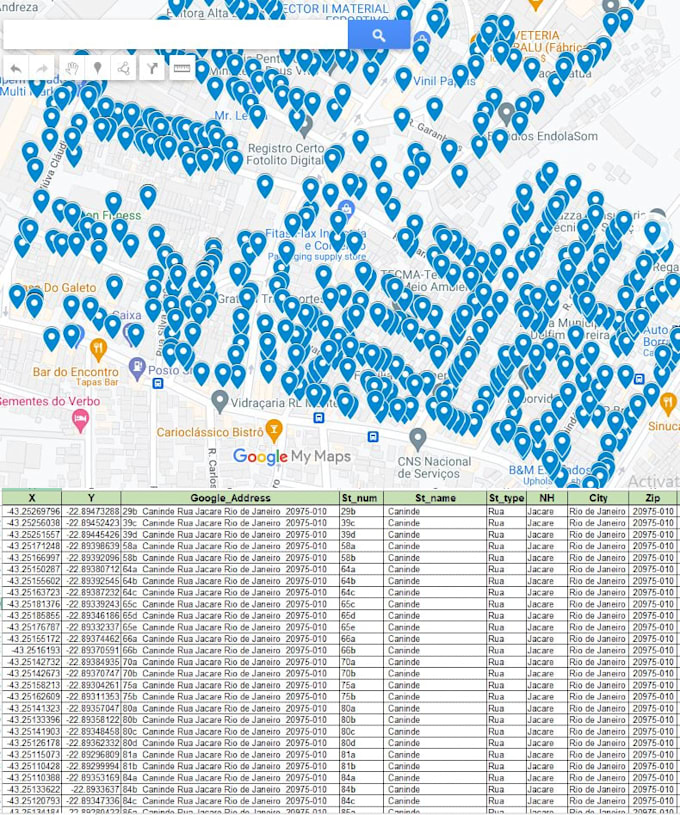Click CNS Nacional de Serviços gray pin
The width and height of the screenshot is (680, 815).
[x=417, y=439]
